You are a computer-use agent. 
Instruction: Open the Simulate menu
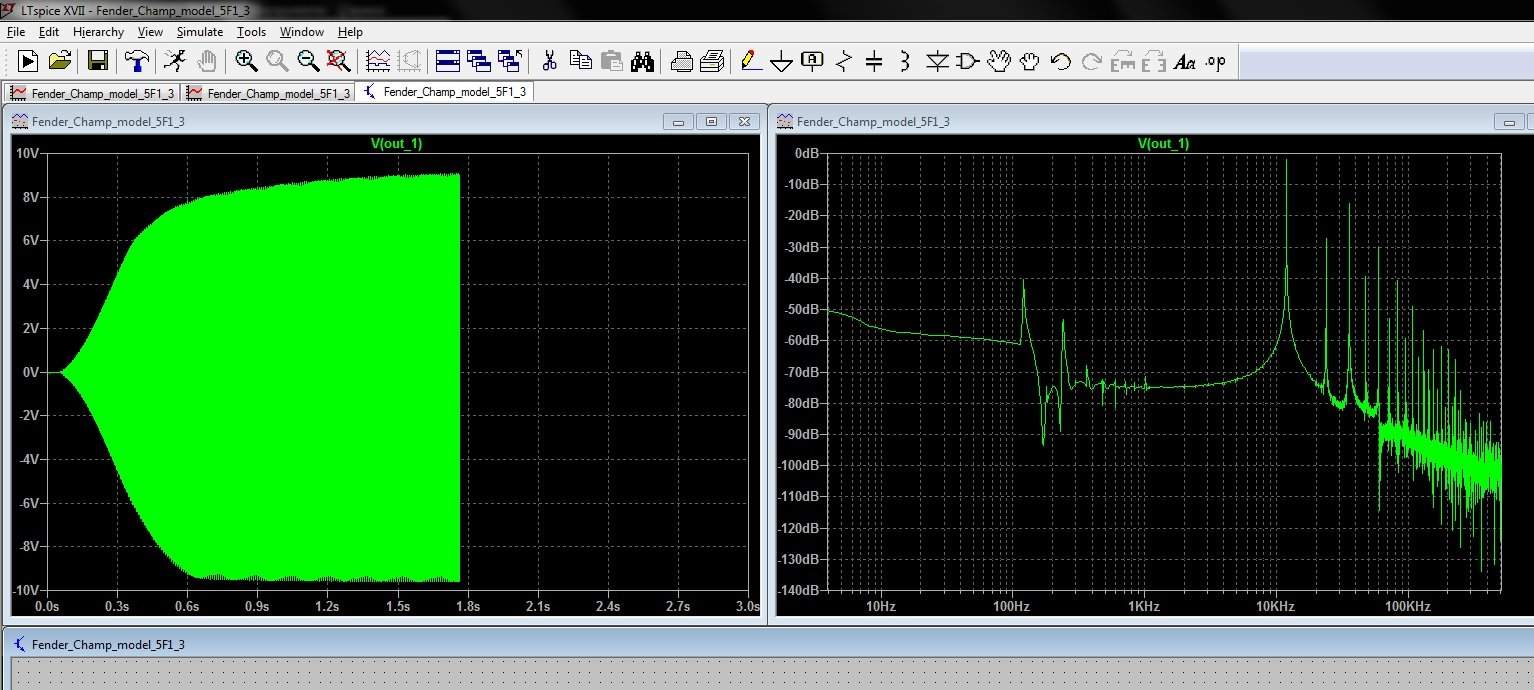[199, 32]
